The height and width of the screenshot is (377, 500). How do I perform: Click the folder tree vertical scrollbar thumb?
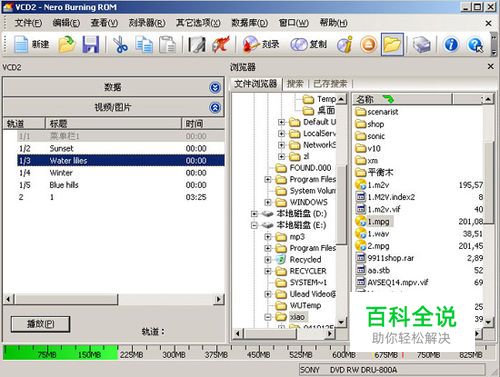341,204
